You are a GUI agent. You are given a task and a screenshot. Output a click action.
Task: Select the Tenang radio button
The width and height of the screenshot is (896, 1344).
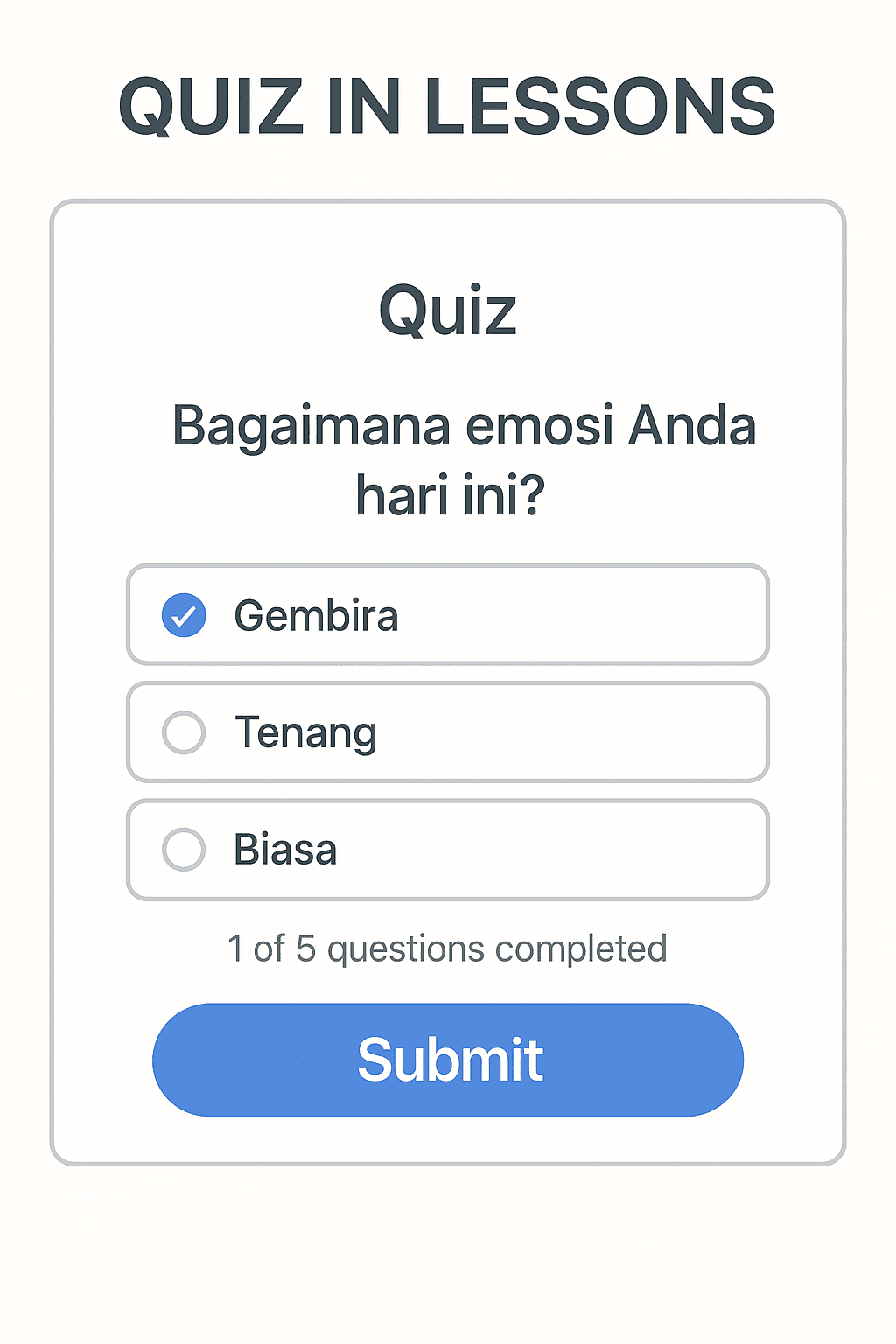coord(184,732)
